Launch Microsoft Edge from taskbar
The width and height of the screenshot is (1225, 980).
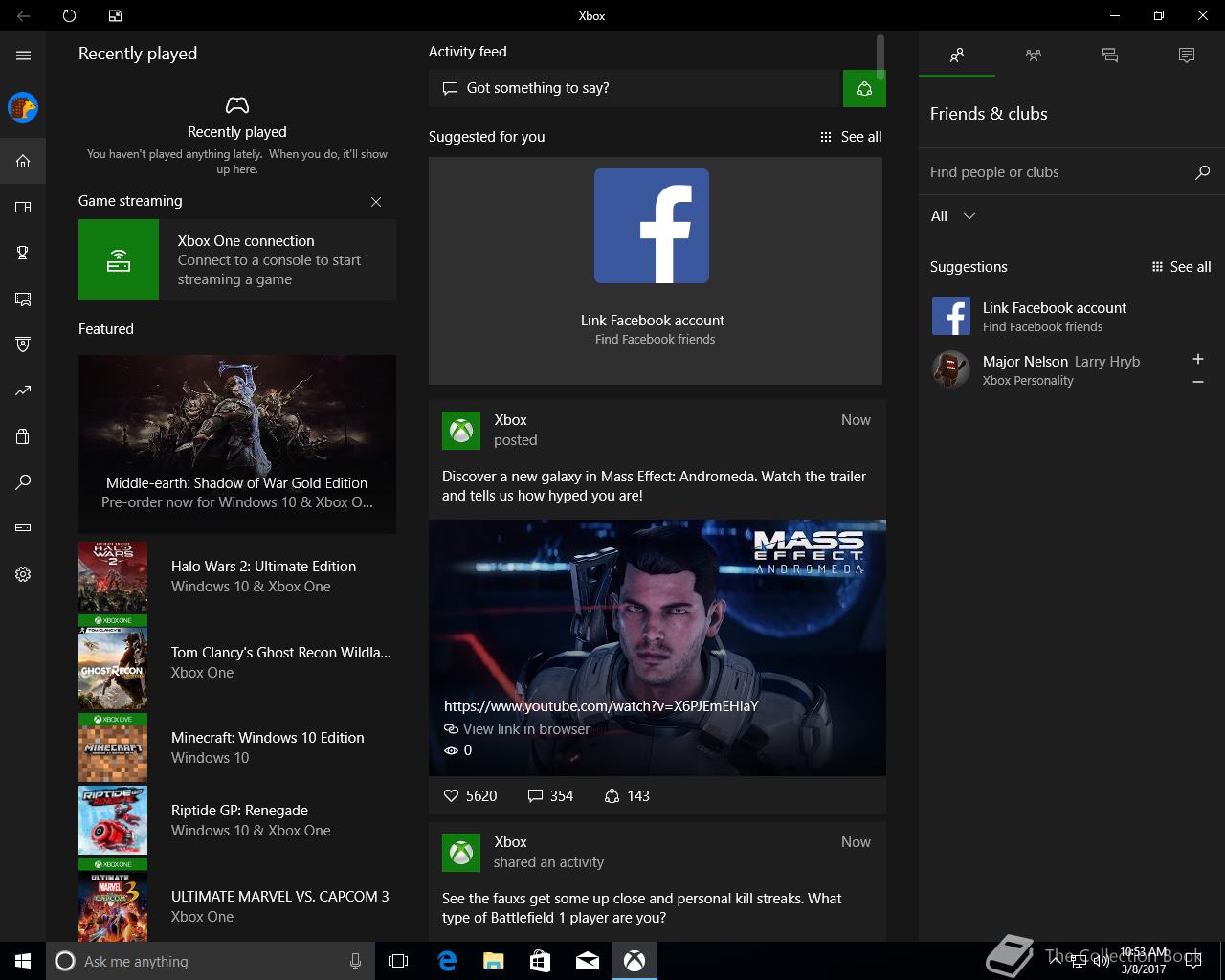pyautogui.click(x=446, y=961)
